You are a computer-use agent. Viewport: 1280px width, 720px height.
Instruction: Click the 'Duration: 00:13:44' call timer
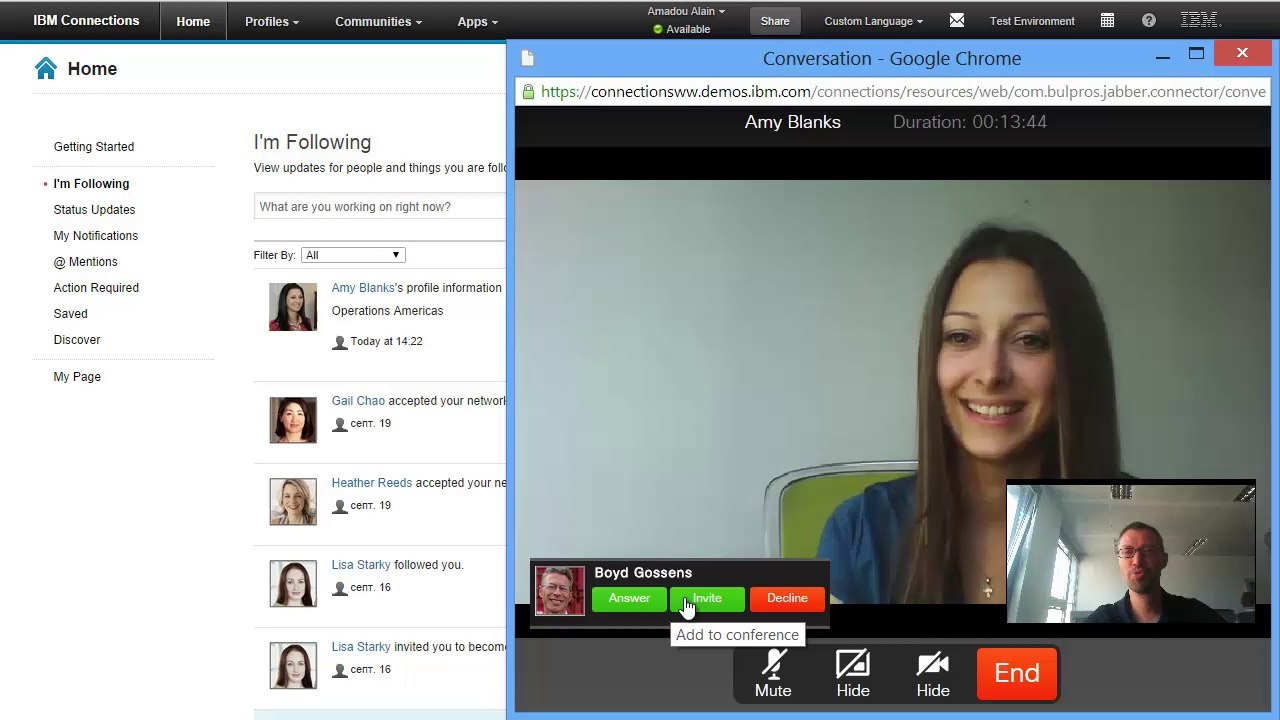coord(970,122)
